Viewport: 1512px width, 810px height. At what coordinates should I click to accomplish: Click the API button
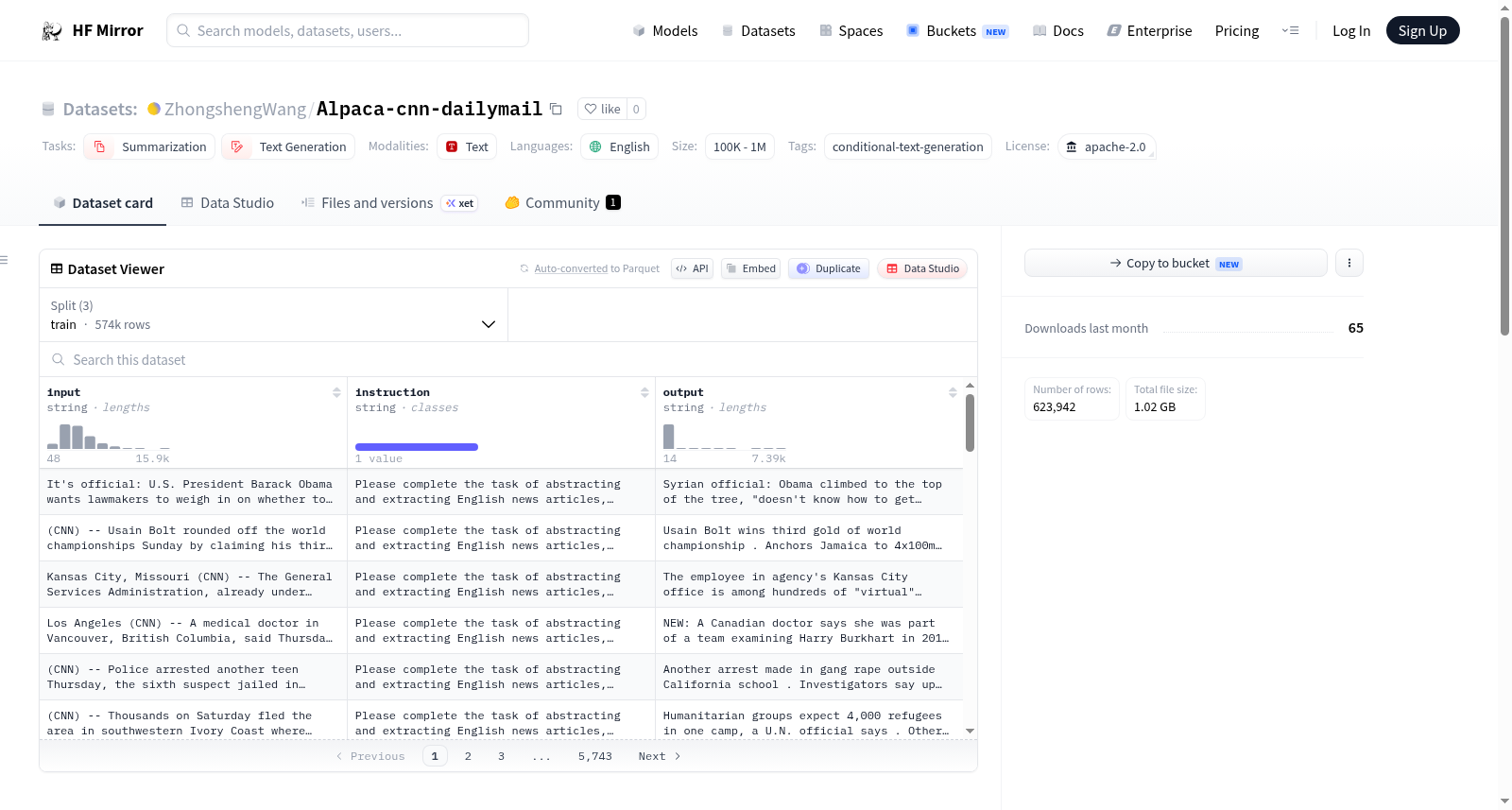pos(692,268)
